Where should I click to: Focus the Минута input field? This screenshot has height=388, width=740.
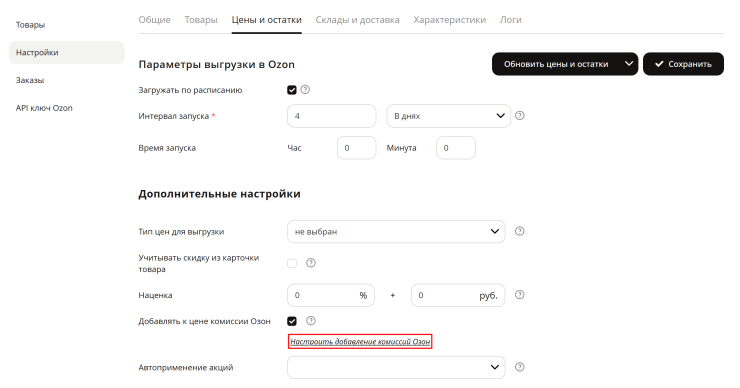[x=456, y=148]
